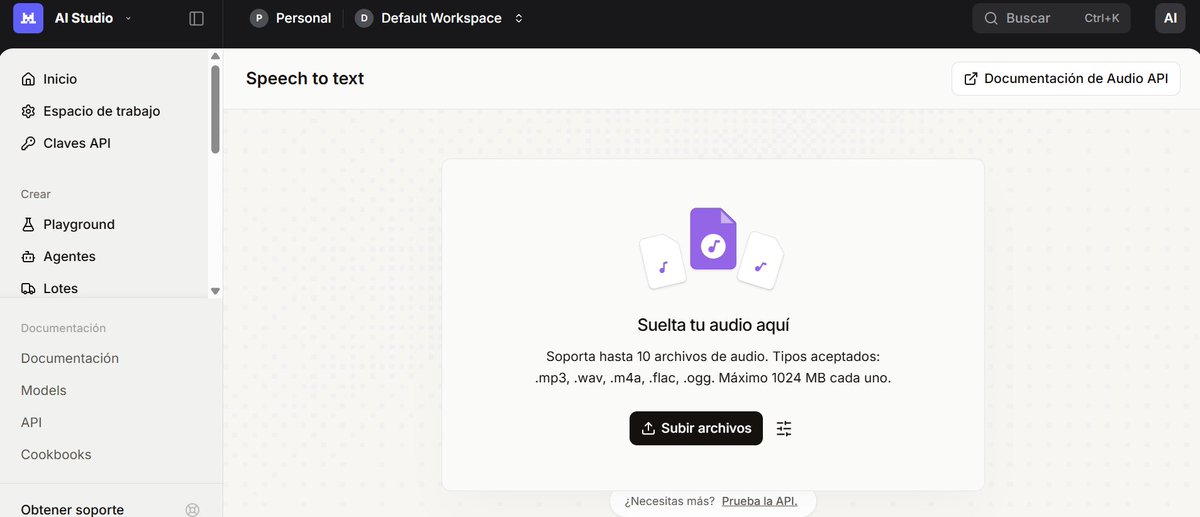
Task: Open the Documentación link in the sidebar
Action: (70, 358)
